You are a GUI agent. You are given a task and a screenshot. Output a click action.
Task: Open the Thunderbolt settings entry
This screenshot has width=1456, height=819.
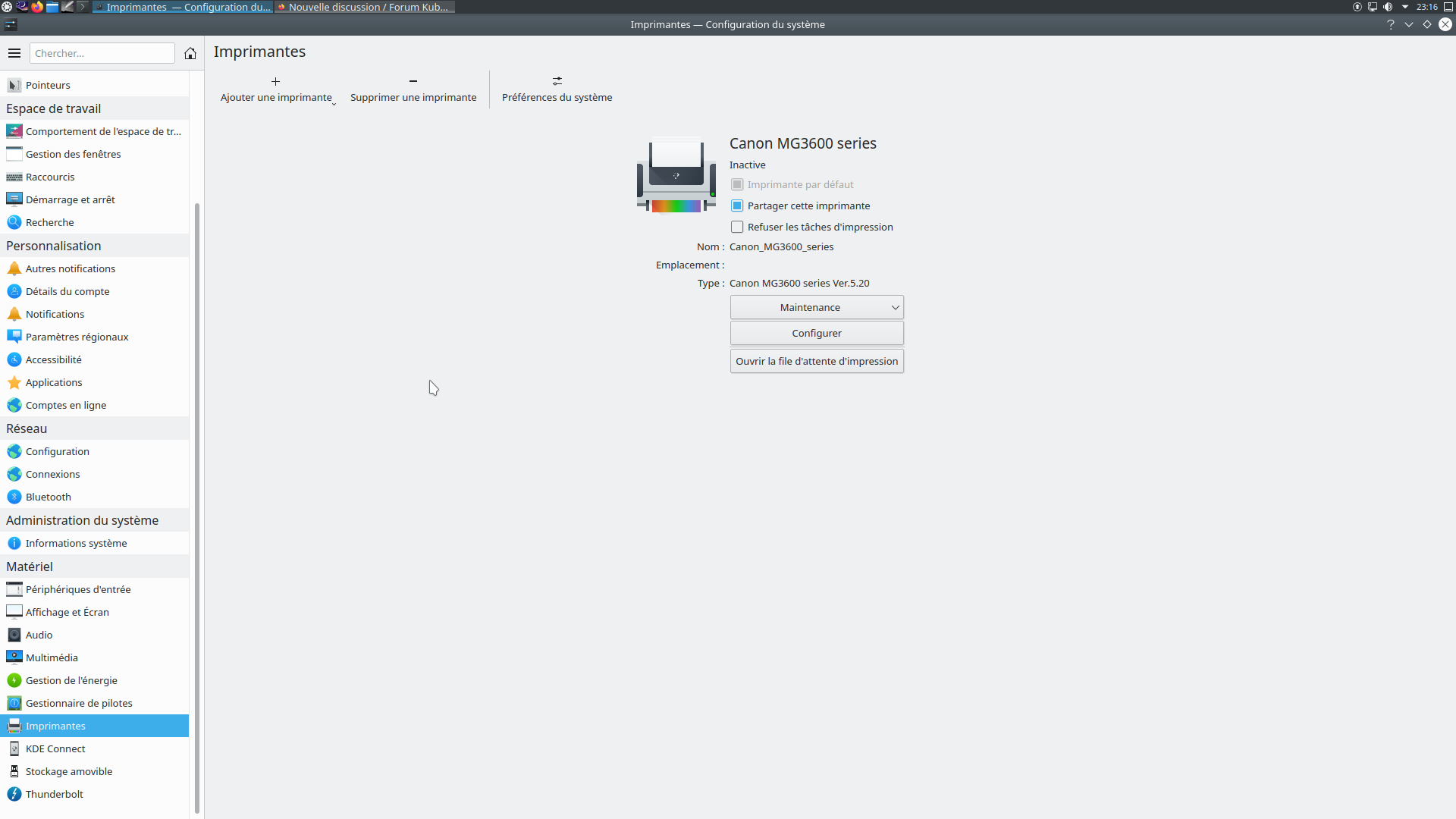click(55, 794)
